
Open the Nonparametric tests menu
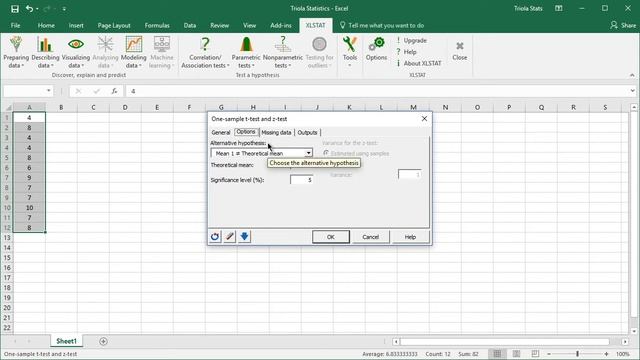[x=283, y=52]
